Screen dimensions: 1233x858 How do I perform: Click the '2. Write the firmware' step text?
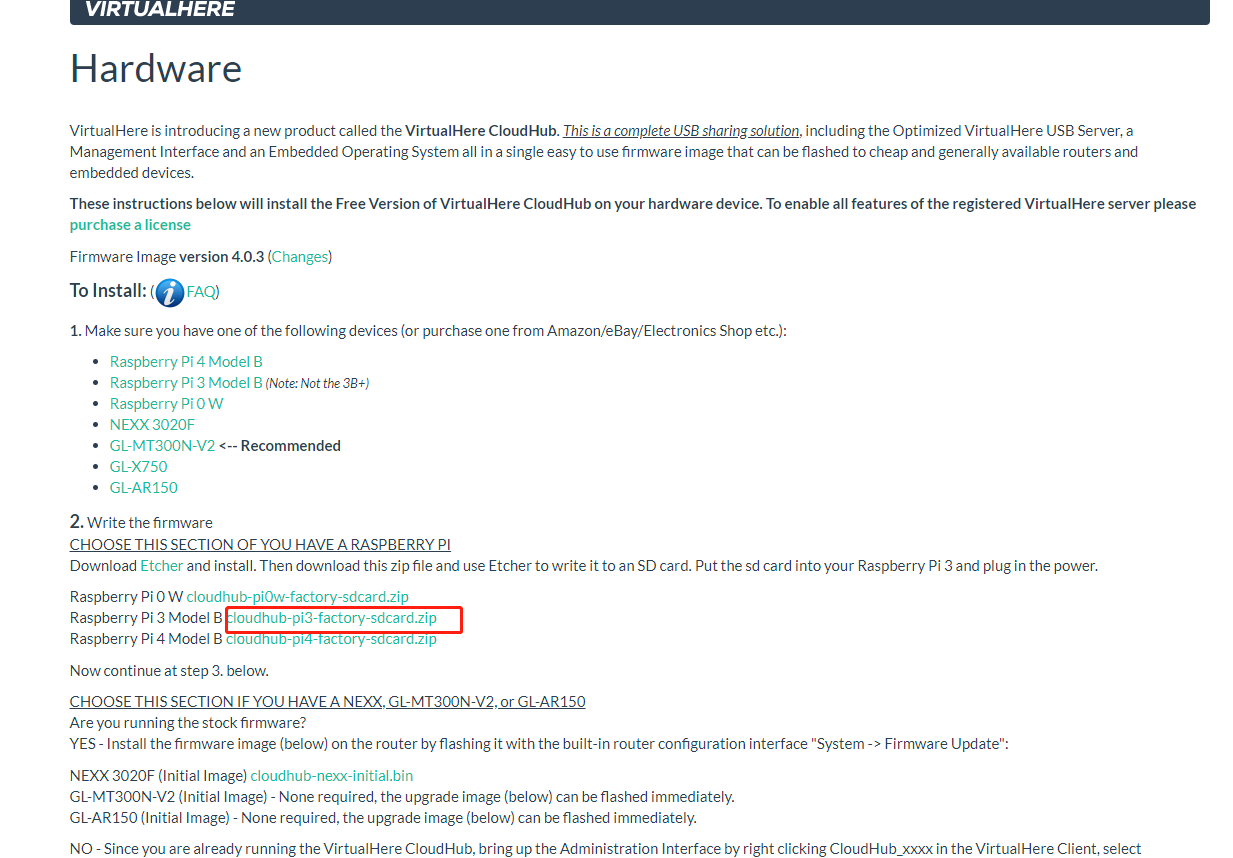141,522
